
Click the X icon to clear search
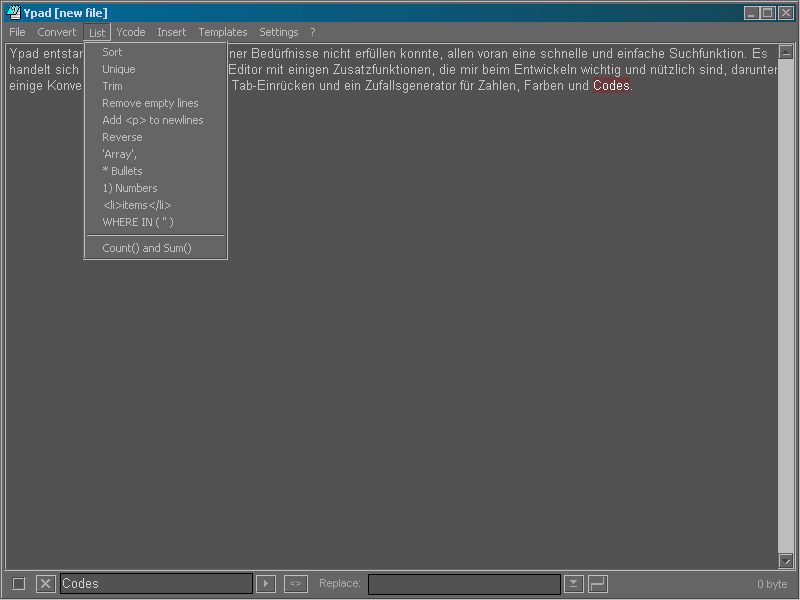pos(46,584)
